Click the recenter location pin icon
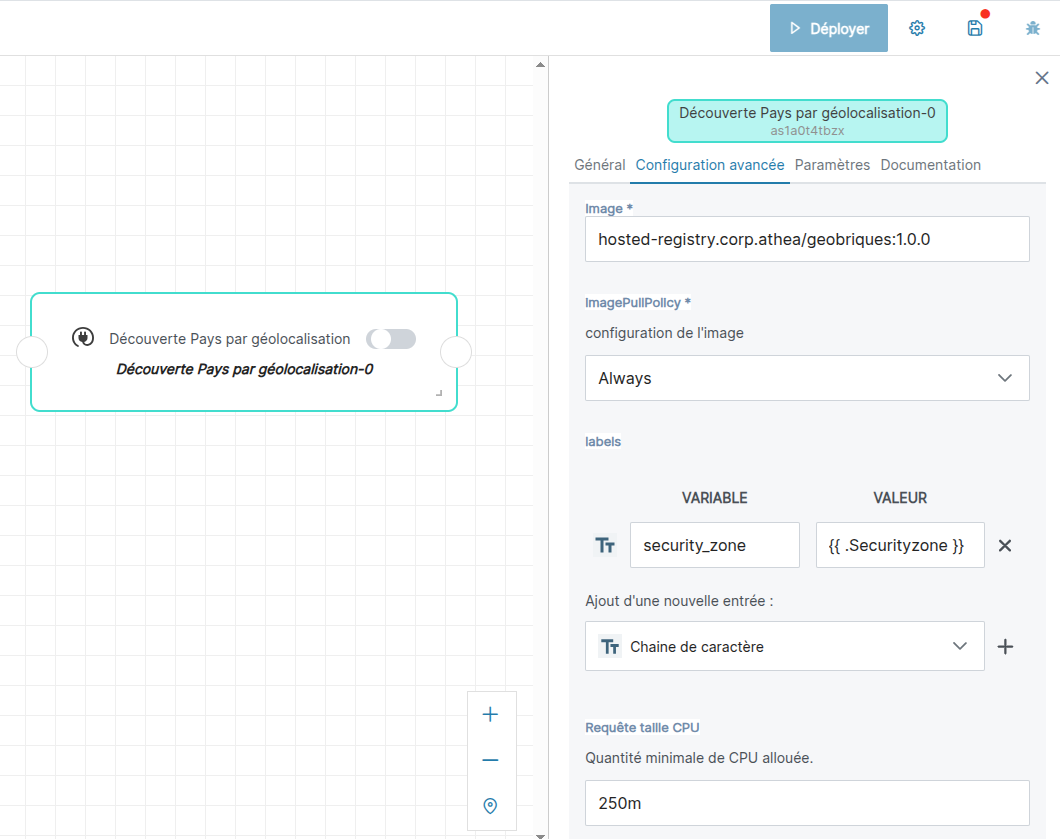The height and width of the screenshot is (839, 1060). (490, 806)
